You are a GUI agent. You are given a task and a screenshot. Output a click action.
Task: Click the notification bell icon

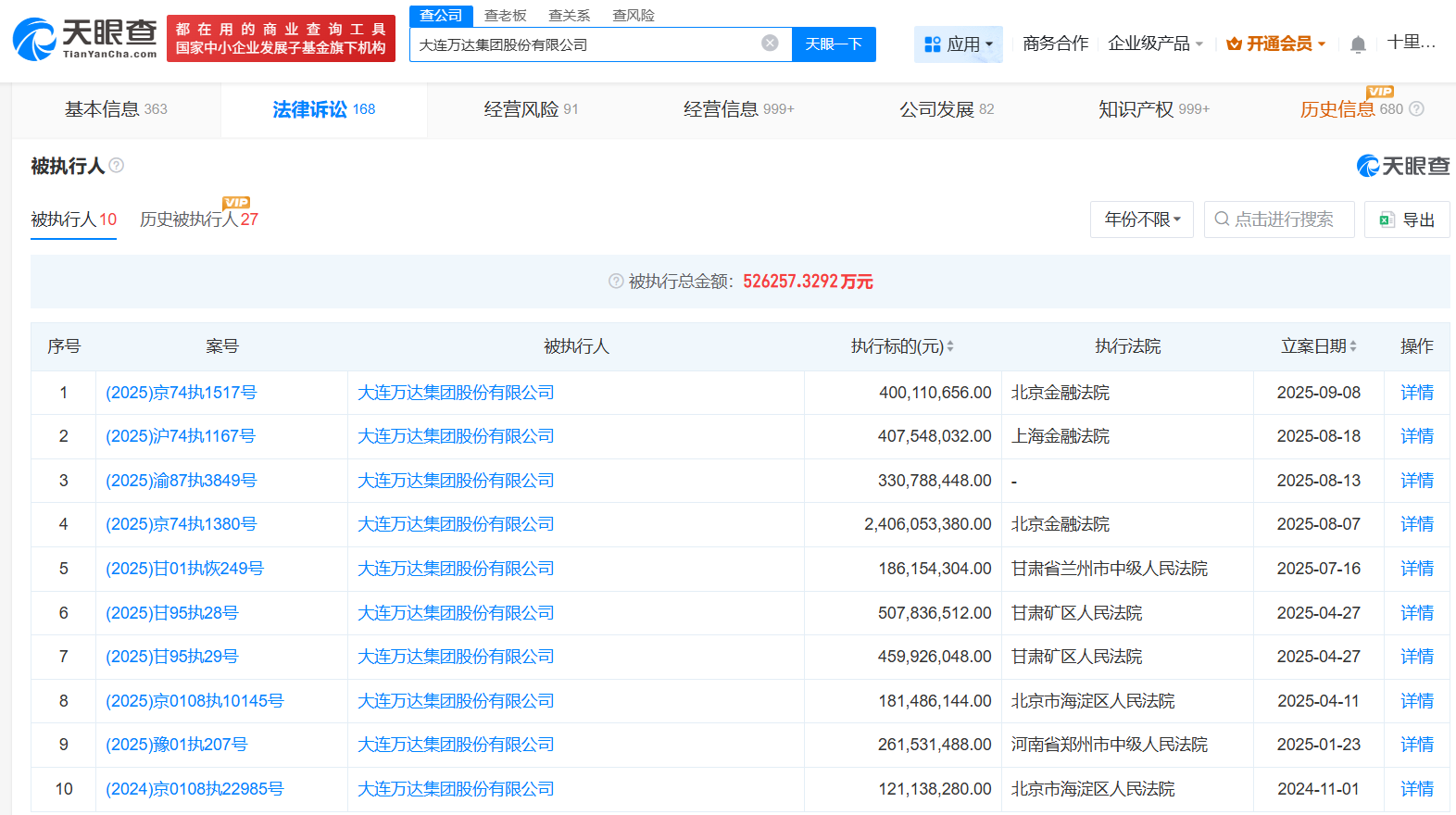point(1358,44)
